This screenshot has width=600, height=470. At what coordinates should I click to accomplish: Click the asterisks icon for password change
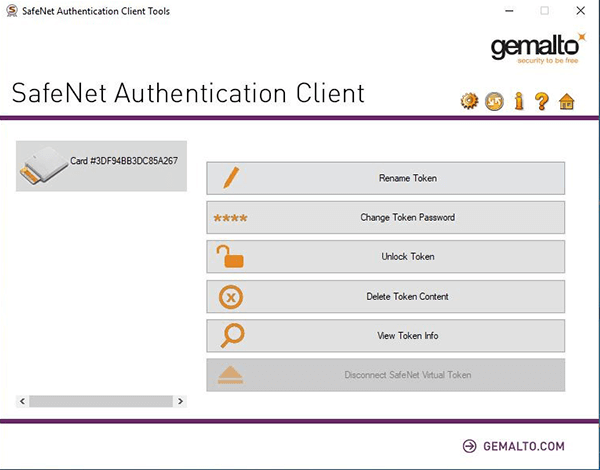pyautogui.click(x=230, y=218)
